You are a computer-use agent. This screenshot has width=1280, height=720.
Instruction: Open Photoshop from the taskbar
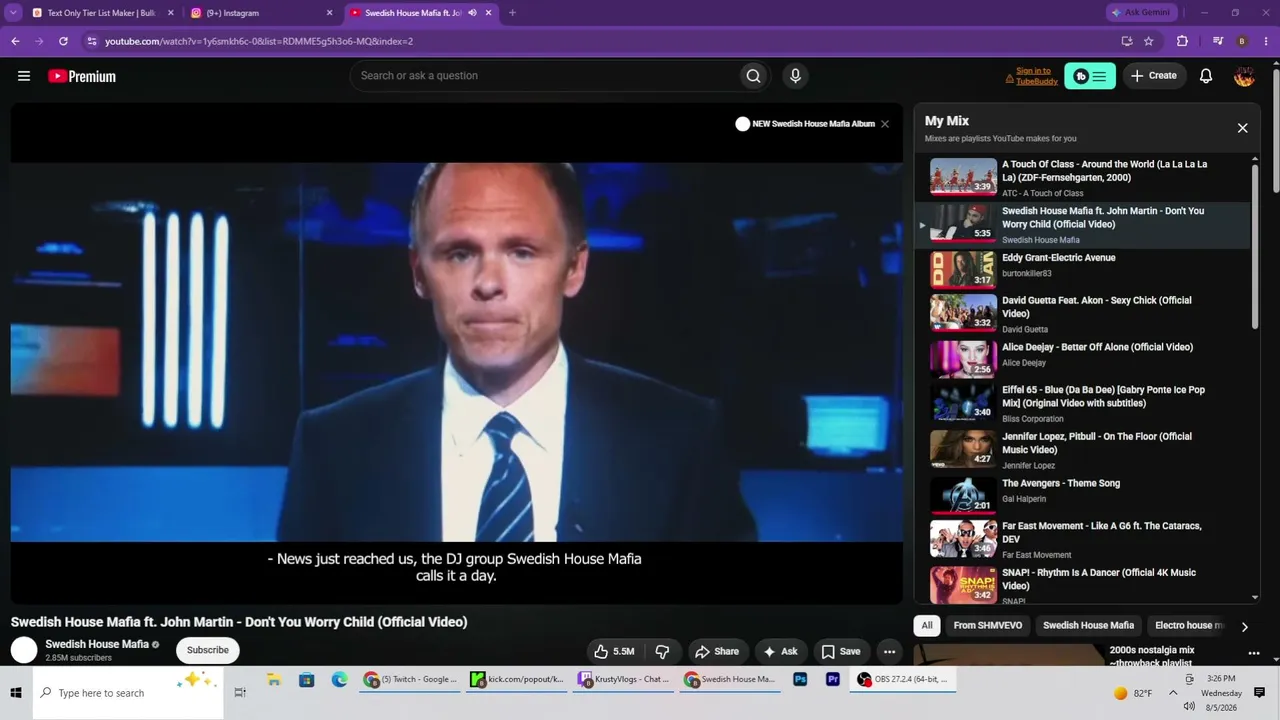[800, 680]
